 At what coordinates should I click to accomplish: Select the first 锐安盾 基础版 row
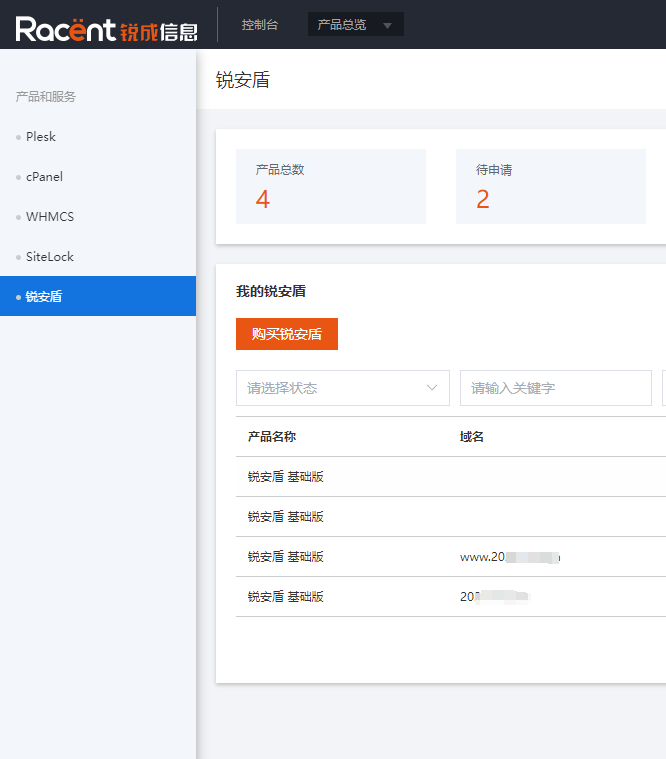(451, 477)
